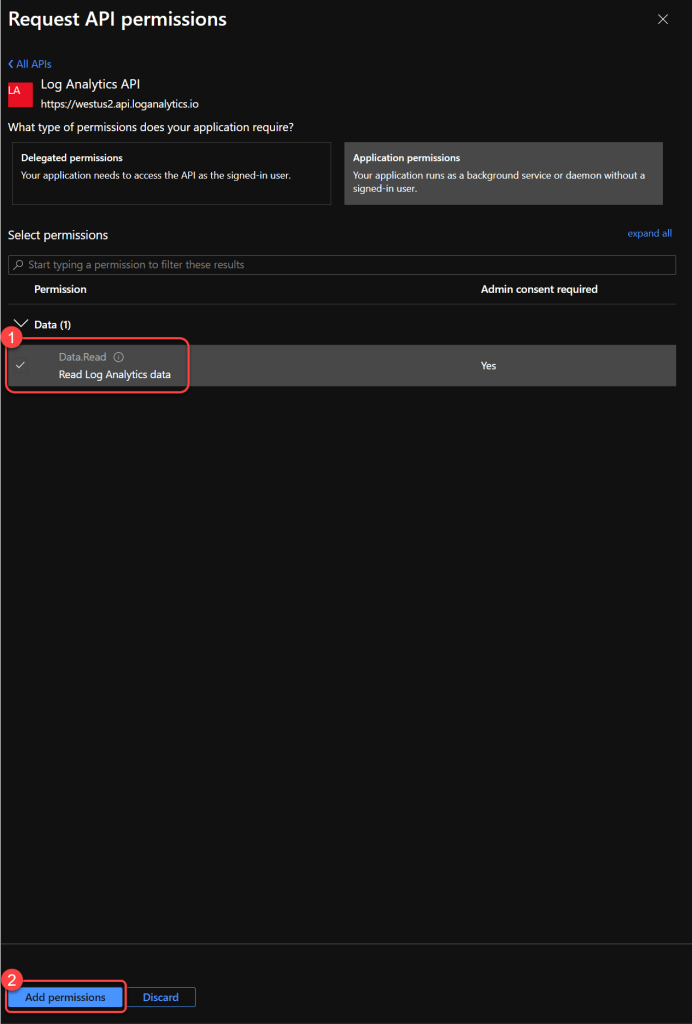Click the info icon beside Data.Read

(x=119, y=357)
